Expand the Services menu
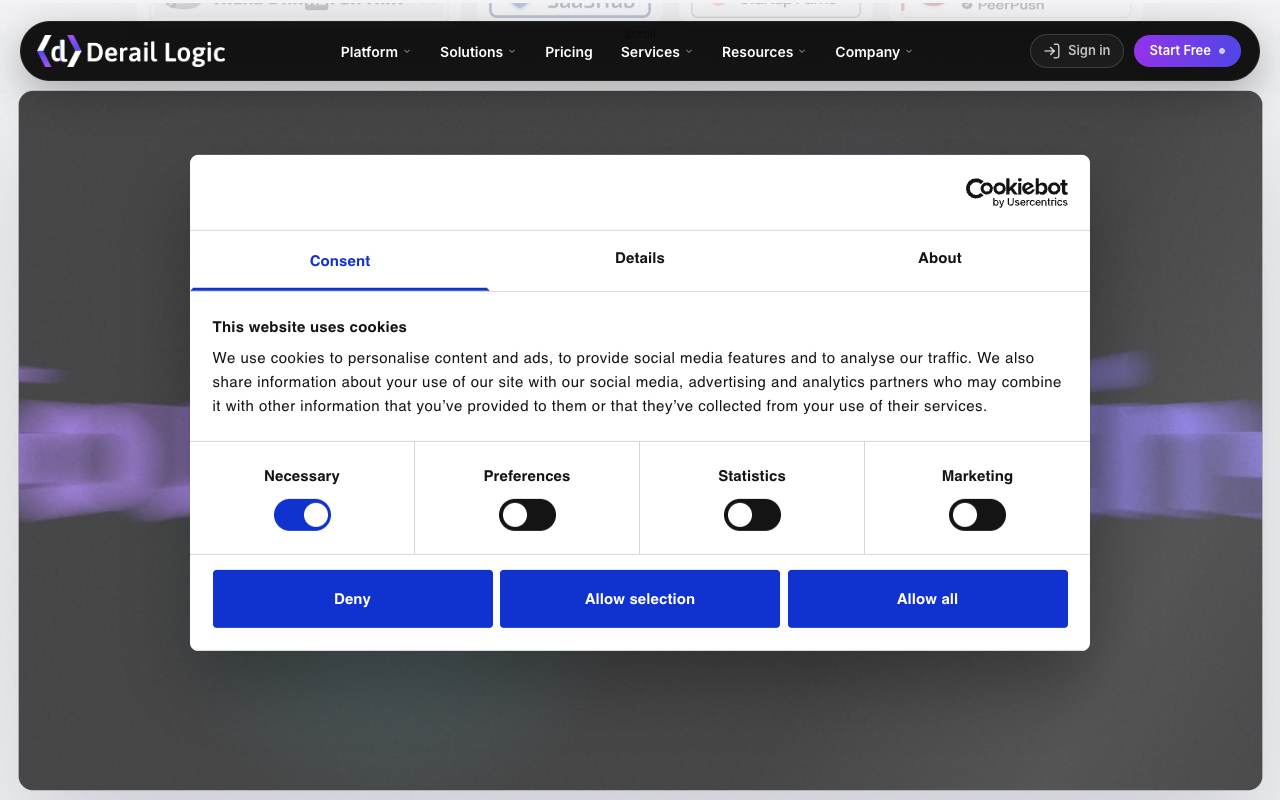 pos(657,52)
